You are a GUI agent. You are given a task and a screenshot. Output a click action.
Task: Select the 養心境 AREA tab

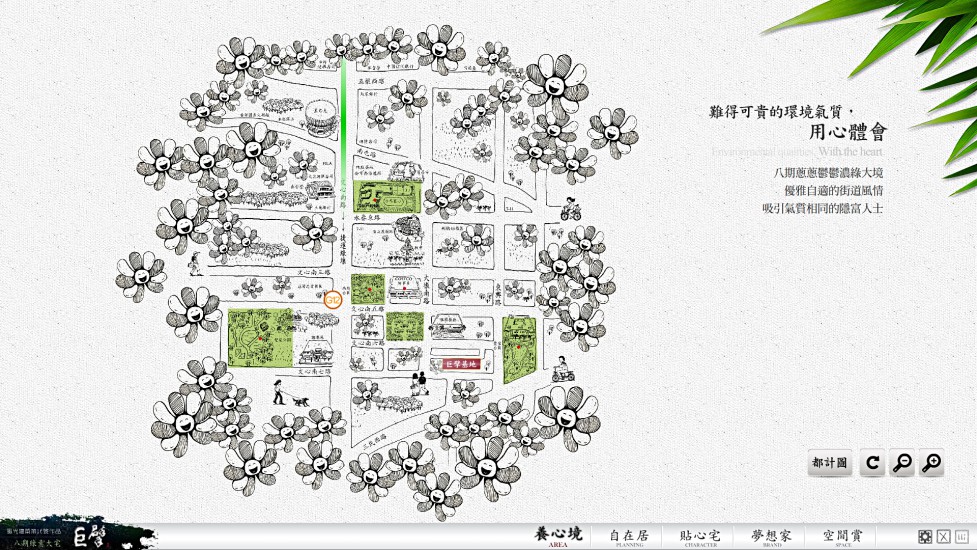558,536
